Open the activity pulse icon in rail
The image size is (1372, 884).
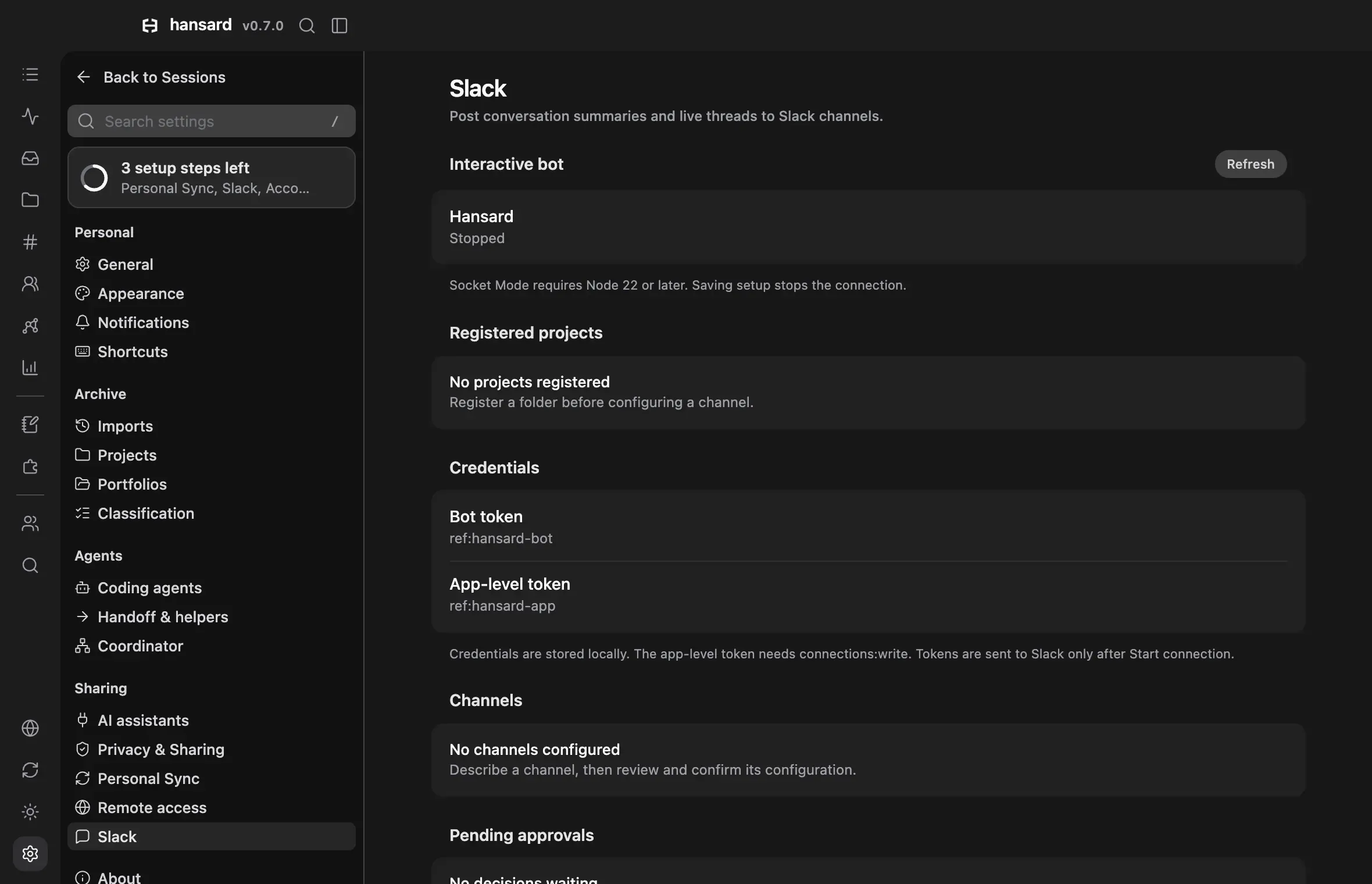30,116
